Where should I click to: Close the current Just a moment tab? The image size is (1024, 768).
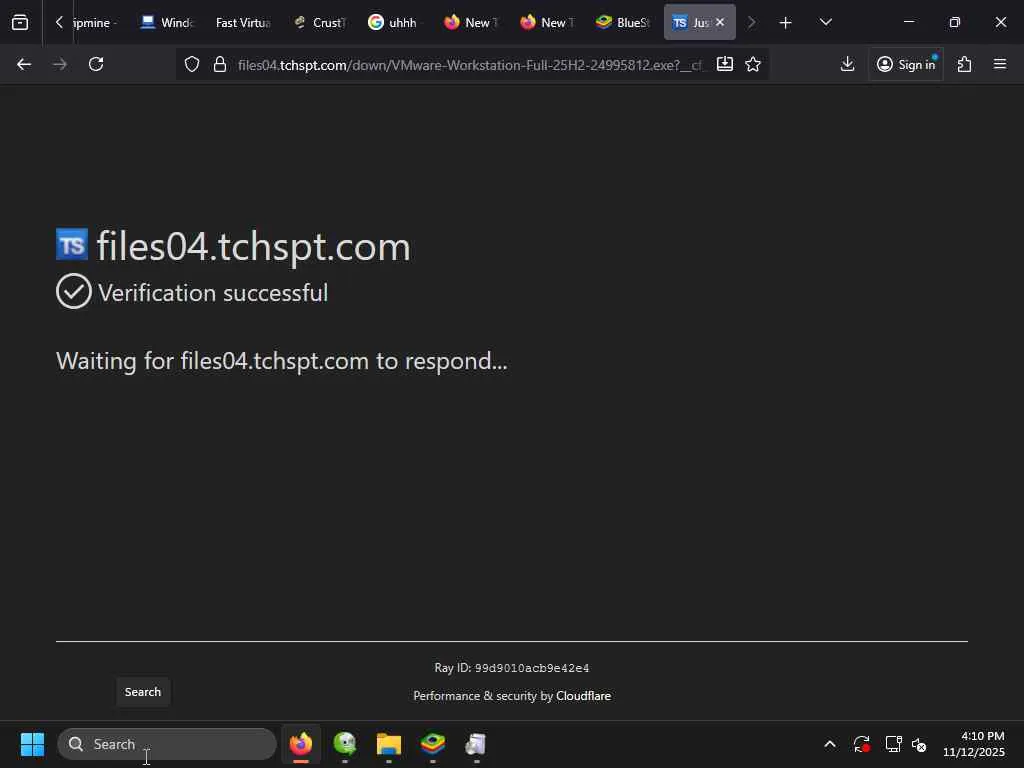(x=720, y=22)
